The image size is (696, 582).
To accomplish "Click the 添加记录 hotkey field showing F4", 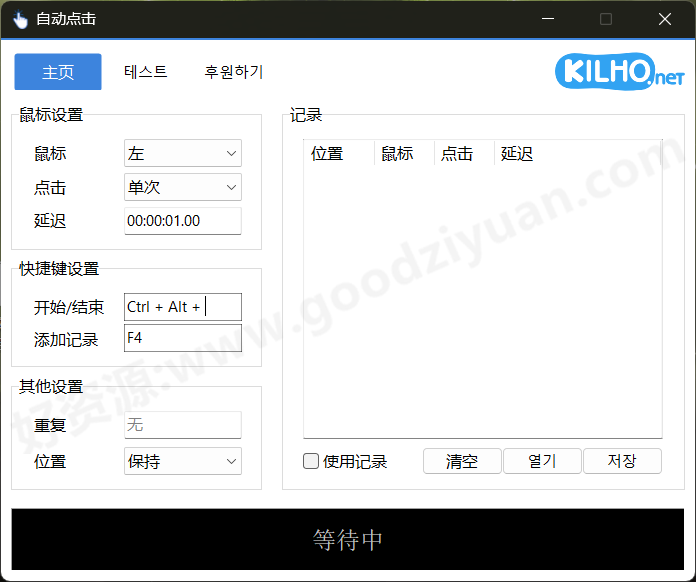I will click(183, 338).
